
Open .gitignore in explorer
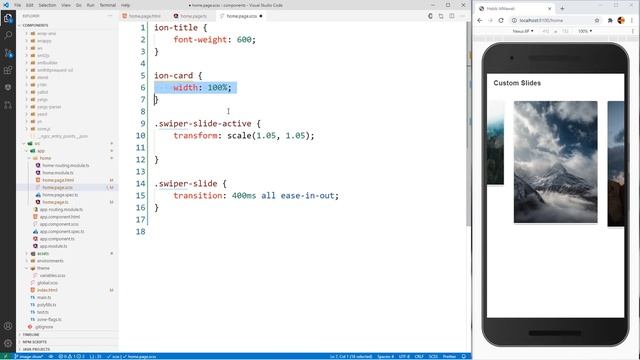tap(44, 327)
